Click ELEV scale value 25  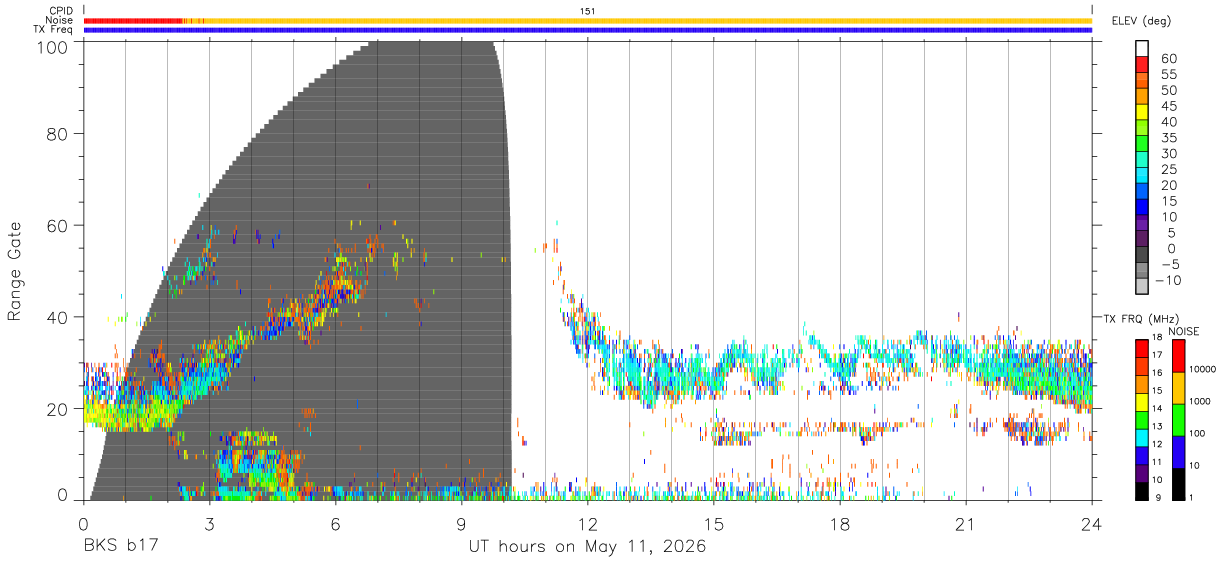[x=1168, y=169]
